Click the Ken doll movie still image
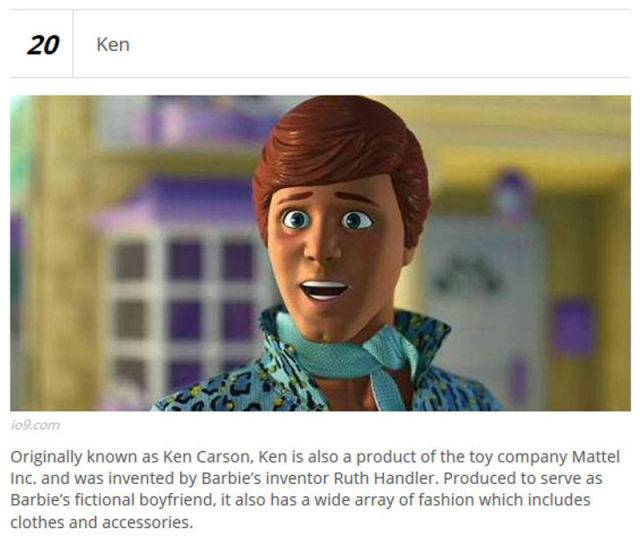 (x=320, y=253)
